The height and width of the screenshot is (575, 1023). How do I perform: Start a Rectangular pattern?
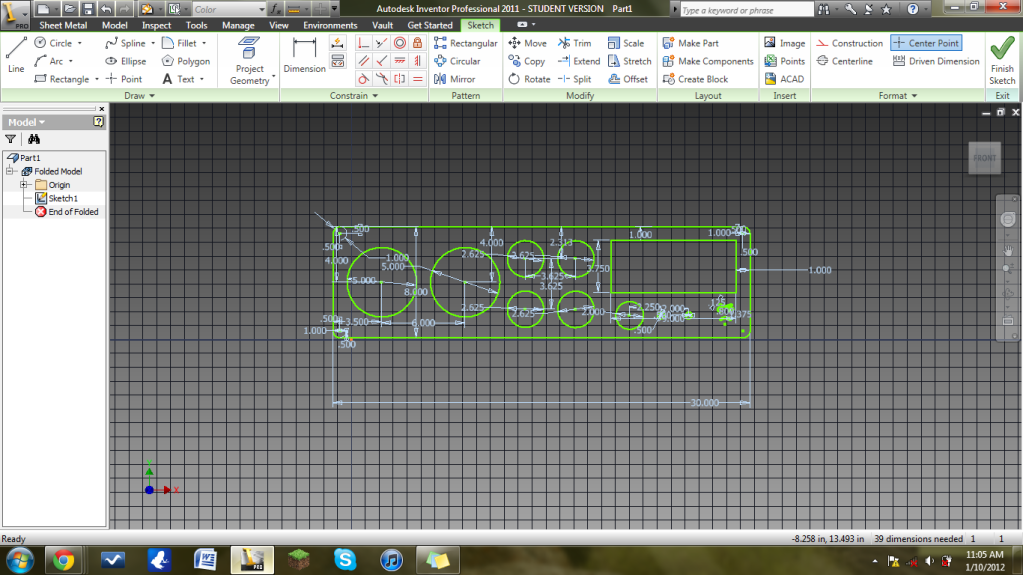(x=465, y=43)
